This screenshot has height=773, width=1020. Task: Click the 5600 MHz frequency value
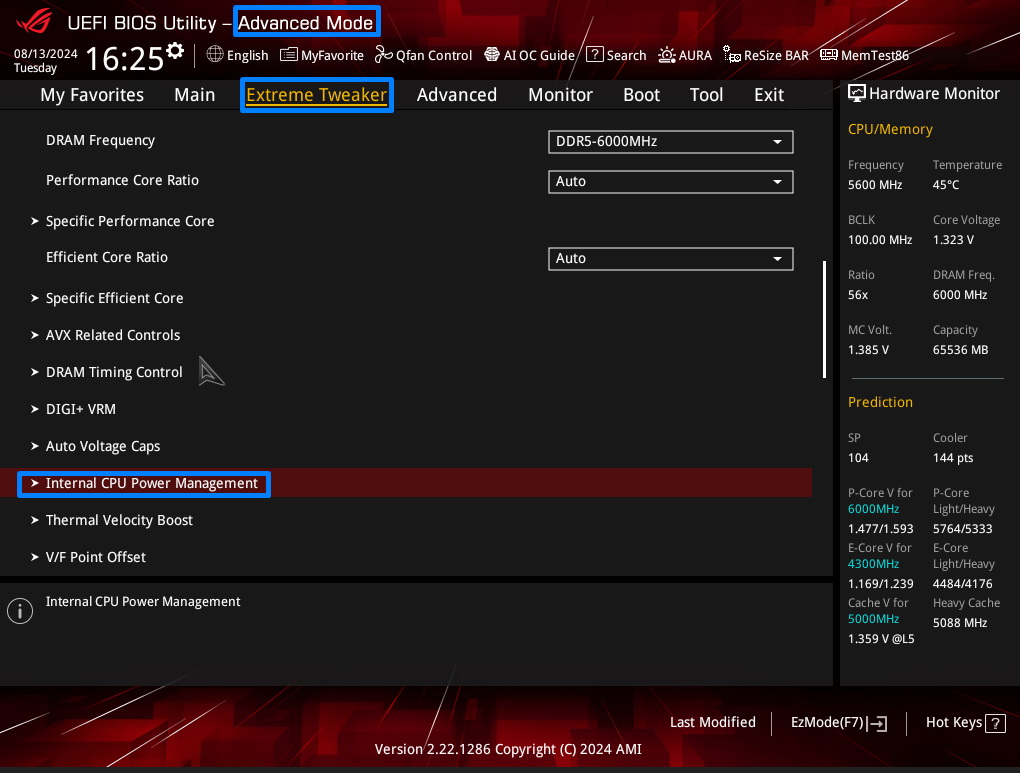[875, 185]
